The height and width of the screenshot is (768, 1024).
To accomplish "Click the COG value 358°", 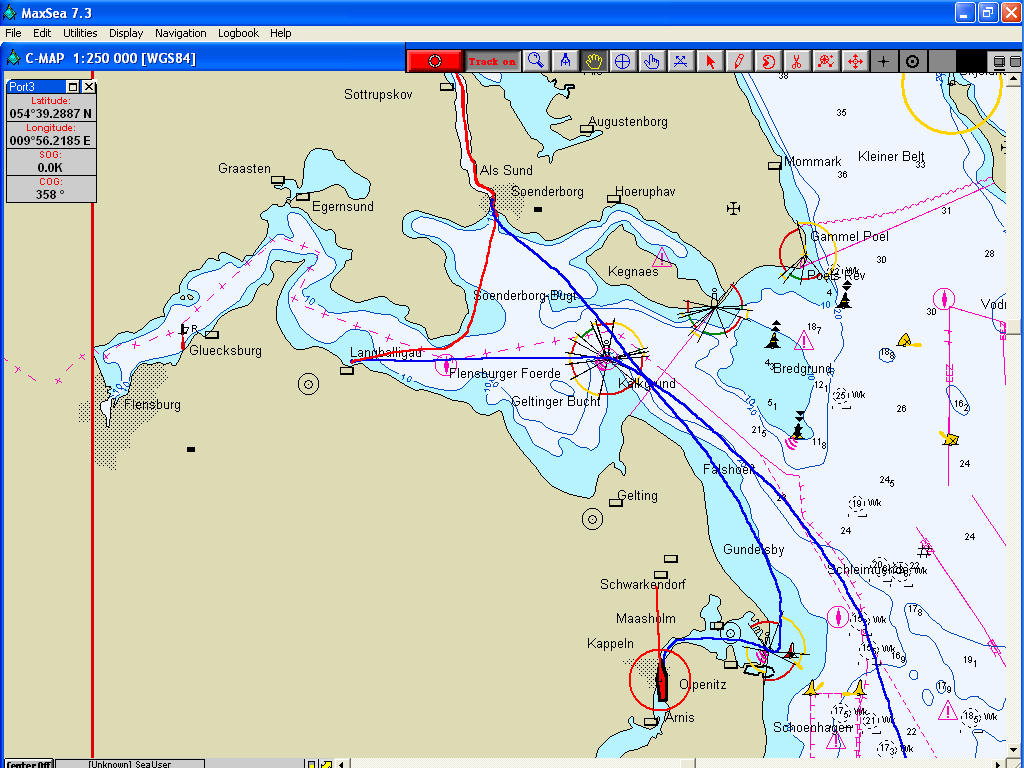I will click(50, 195).
